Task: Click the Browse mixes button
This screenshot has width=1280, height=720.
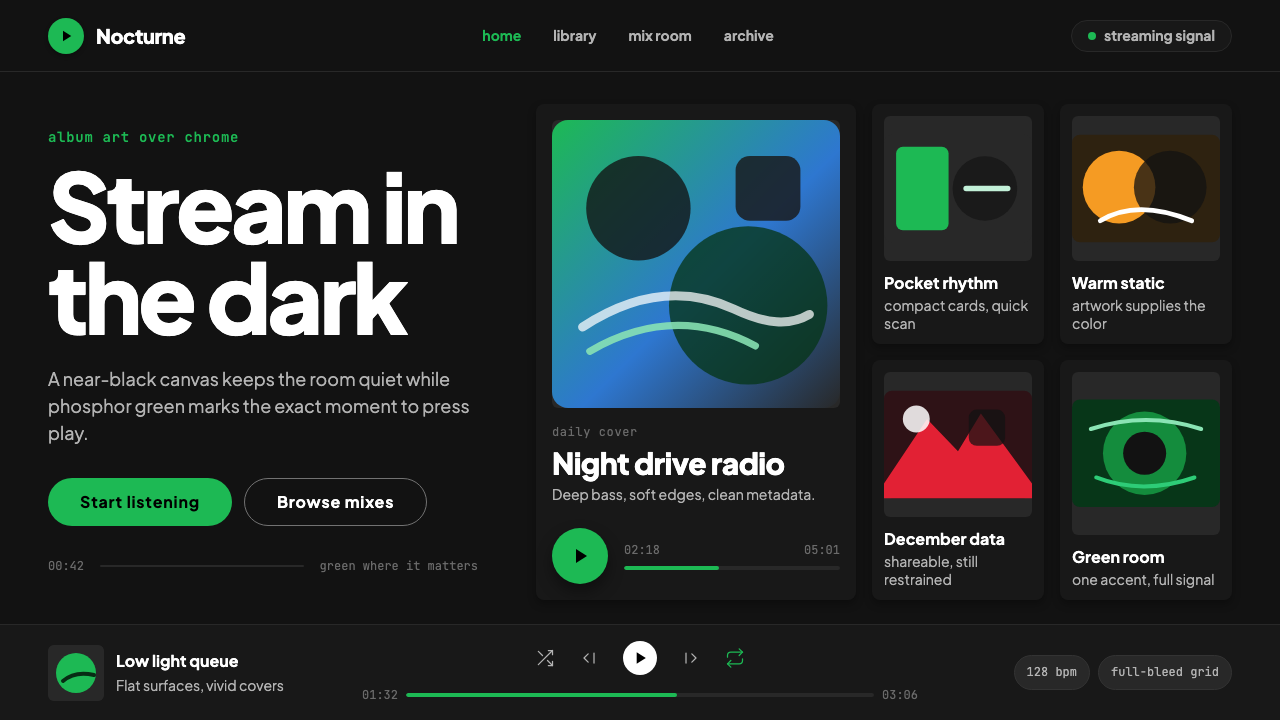Action: [x=335, y=502]
